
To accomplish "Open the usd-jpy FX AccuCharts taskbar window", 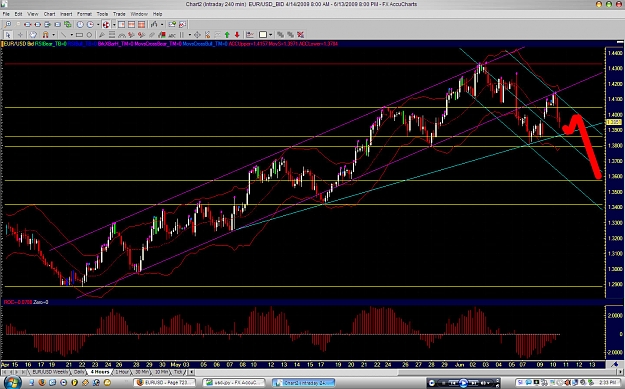I will point(234,383).
